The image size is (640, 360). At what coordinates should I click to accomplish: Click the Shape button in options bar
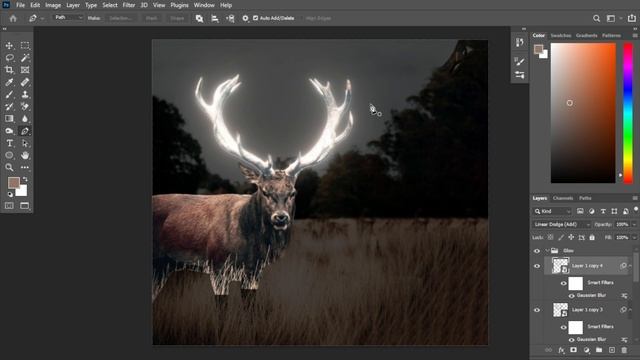click(x=177, y=18)
